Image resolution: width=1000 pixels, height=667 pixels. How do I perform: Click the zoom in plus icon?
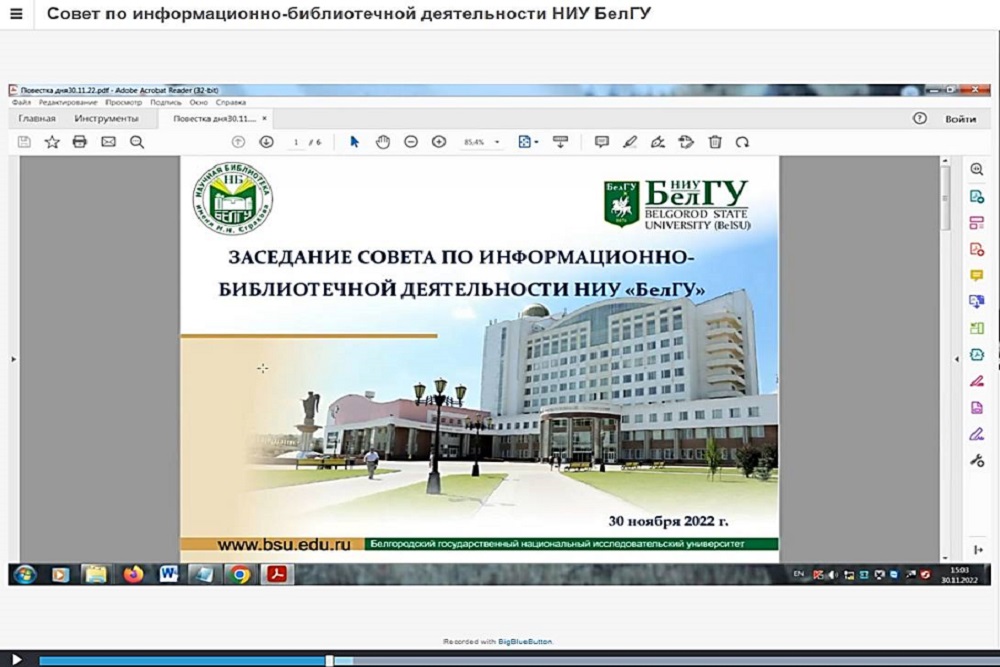point(438,142)
